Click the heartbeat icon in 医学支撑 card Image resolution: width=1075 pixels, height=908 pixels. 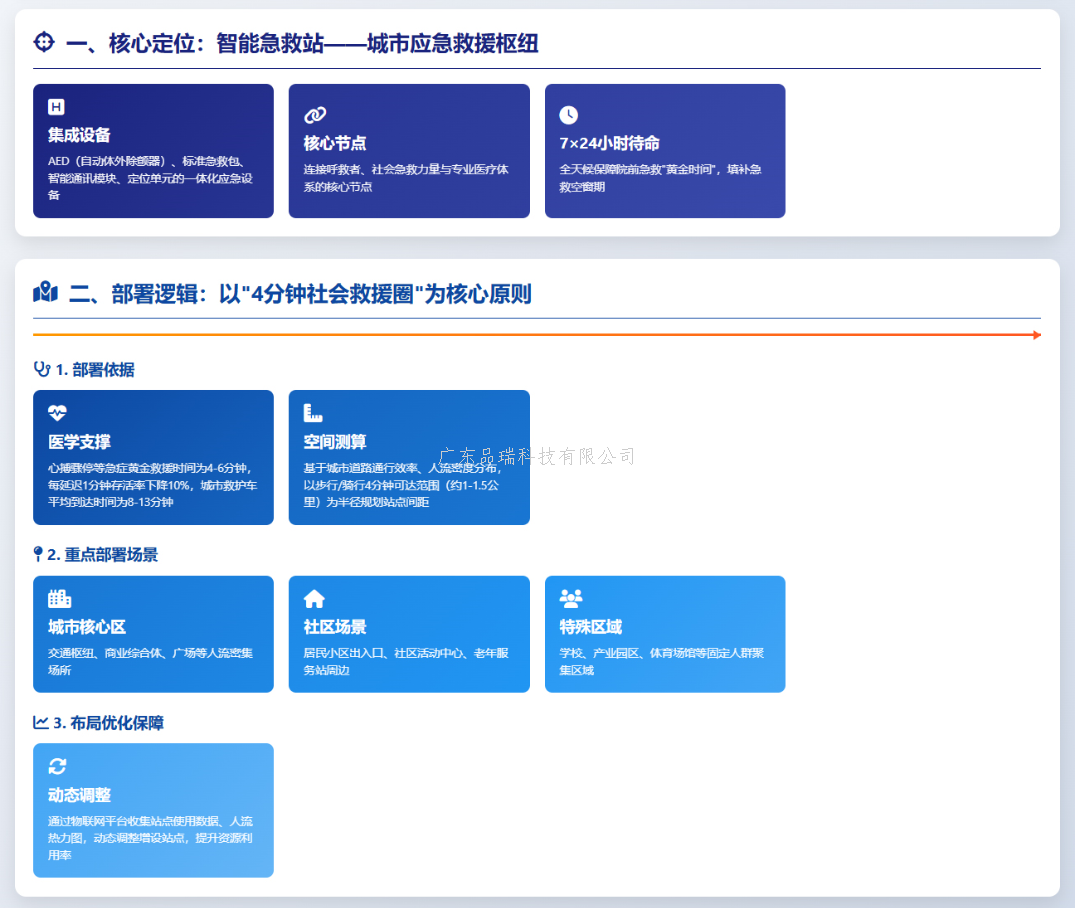coord(57,412)
